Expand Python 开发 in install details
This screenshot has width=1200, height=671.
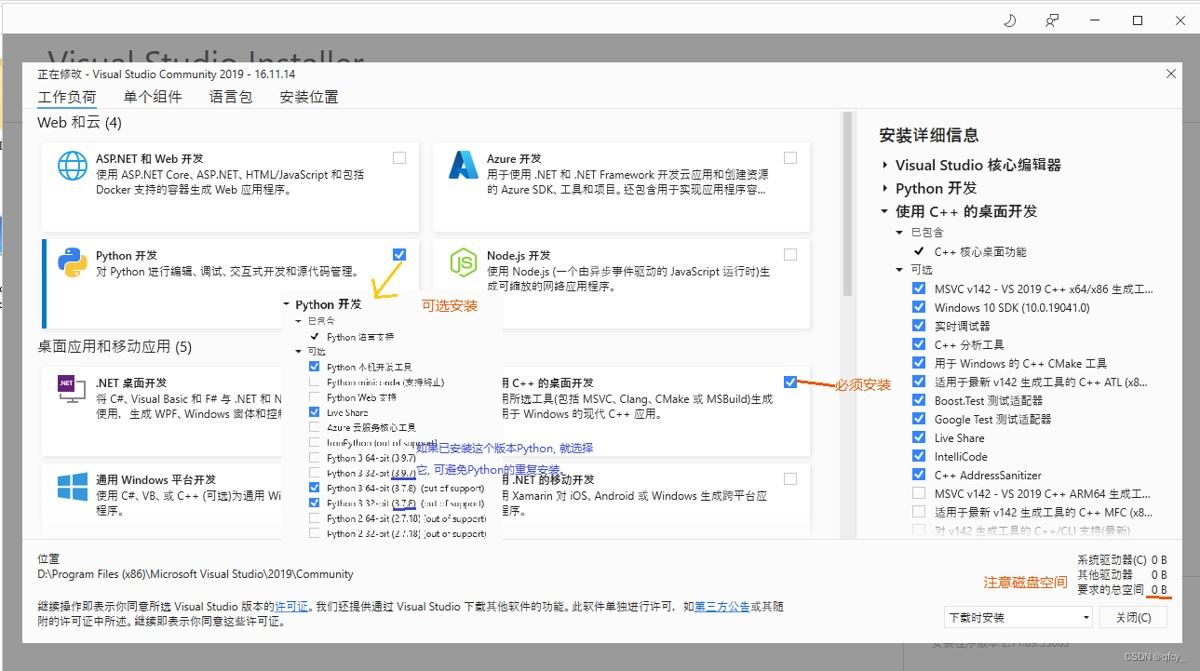(x=885, y=188)
